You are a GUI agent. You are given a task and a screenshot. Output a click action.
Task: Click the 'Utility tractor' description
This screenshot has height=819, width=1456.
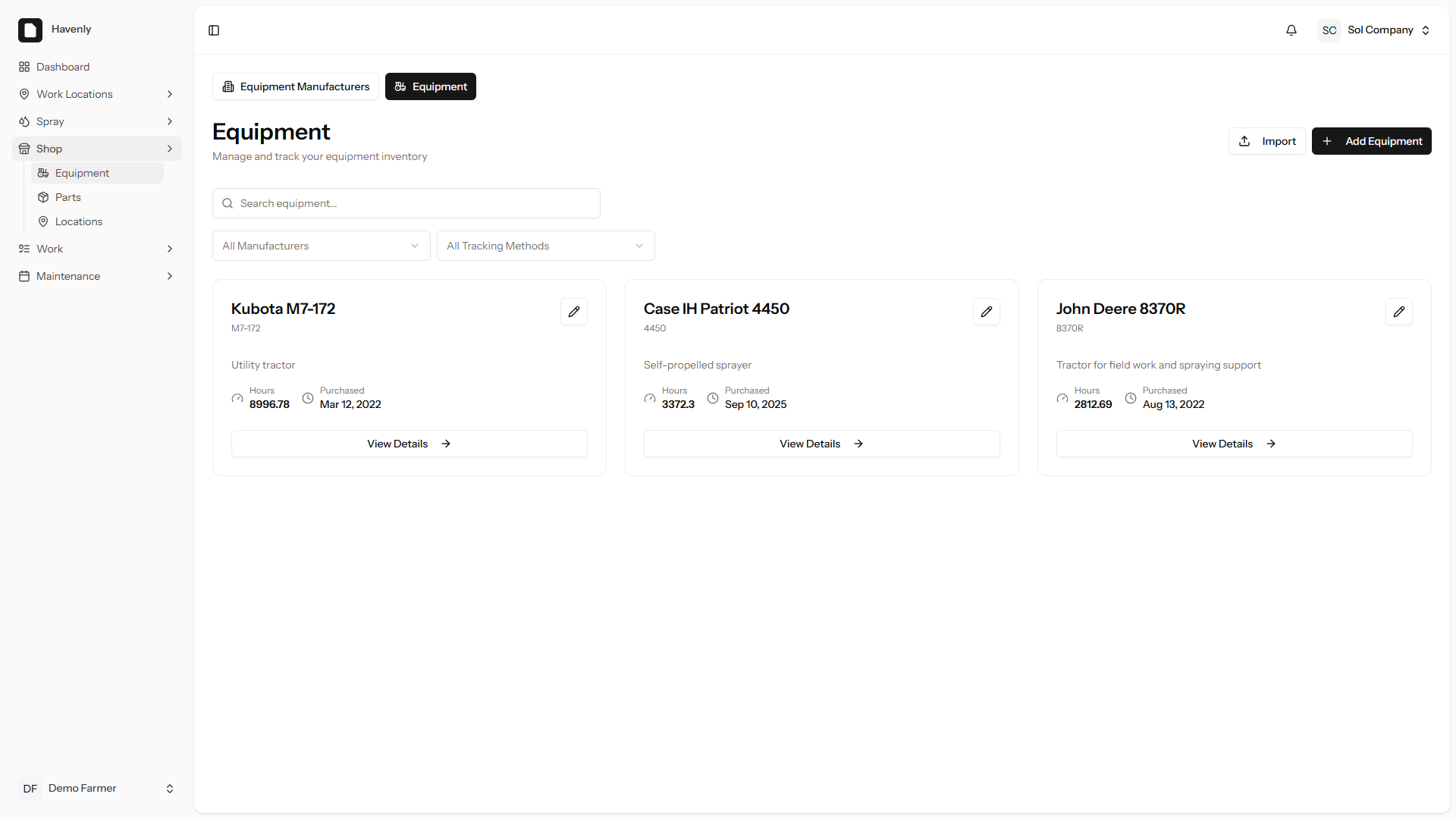tap(263, 365)
